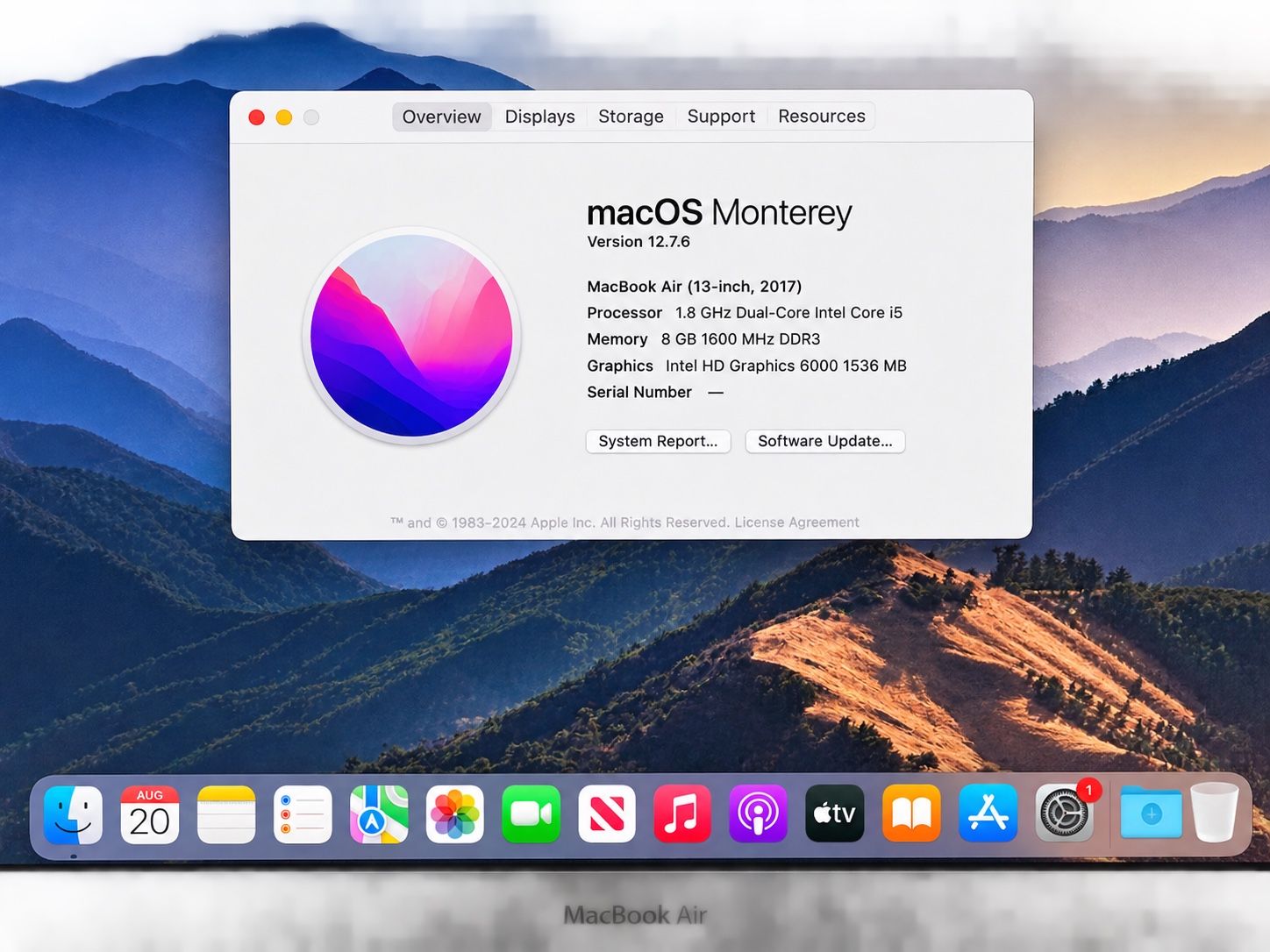This screenshot has width=1270, height=952.
Task: Click the System Report... button
Action: (658, 441)
